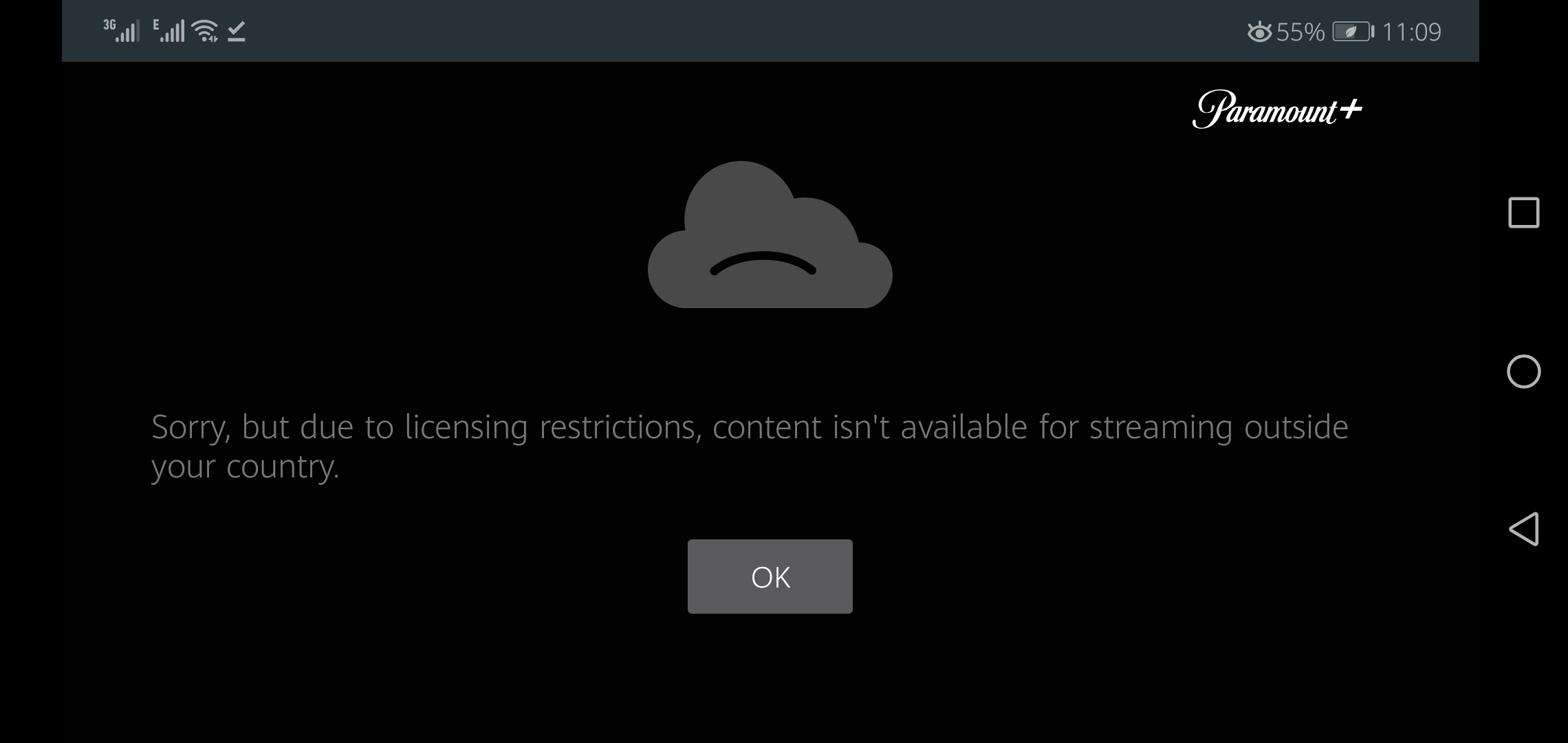Open recent apps with square button

click(1524, 213)
